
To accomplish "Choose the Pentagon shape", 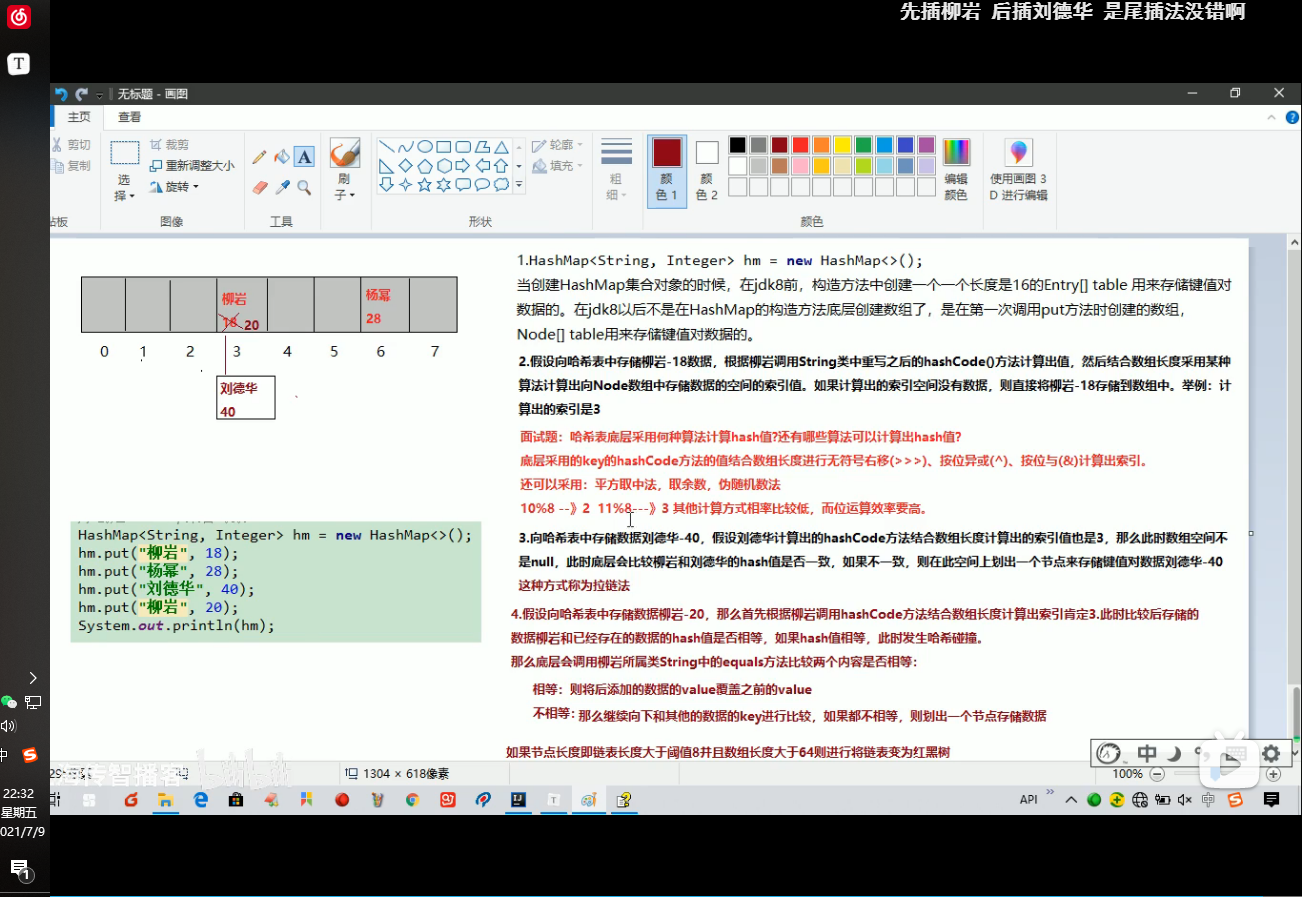I will tap(425, 166).
